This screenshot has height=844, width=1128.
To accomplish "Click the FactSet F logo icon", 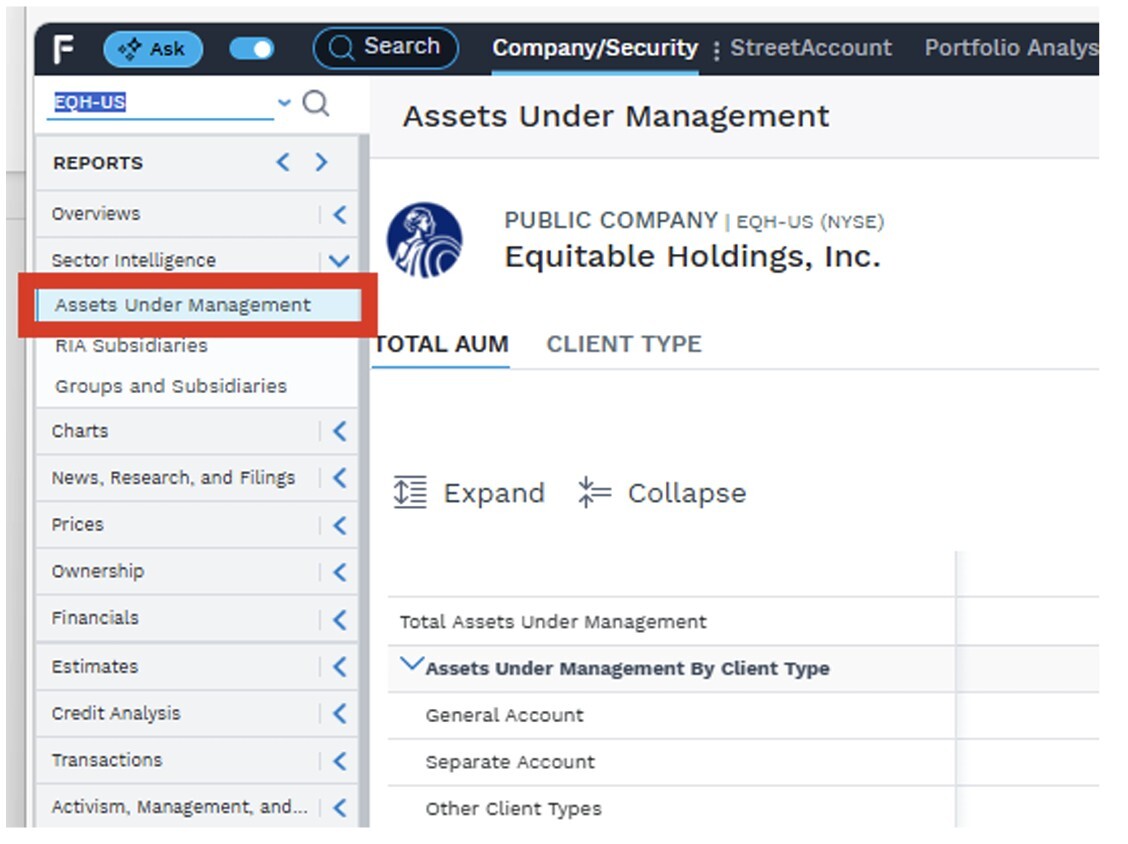I will 63,49.
